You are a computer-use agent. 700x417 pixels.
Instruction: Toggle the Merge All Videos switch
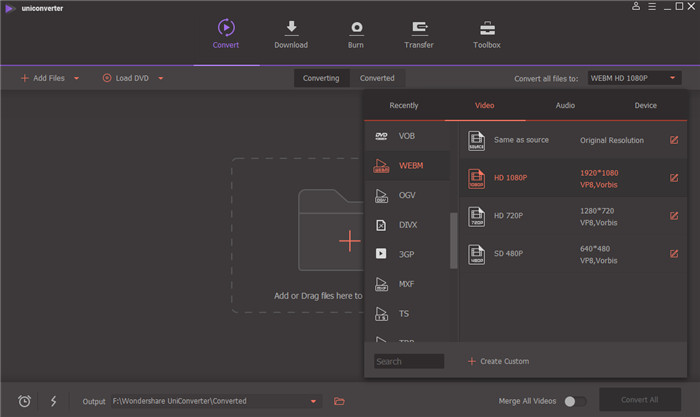coord(574,401)
